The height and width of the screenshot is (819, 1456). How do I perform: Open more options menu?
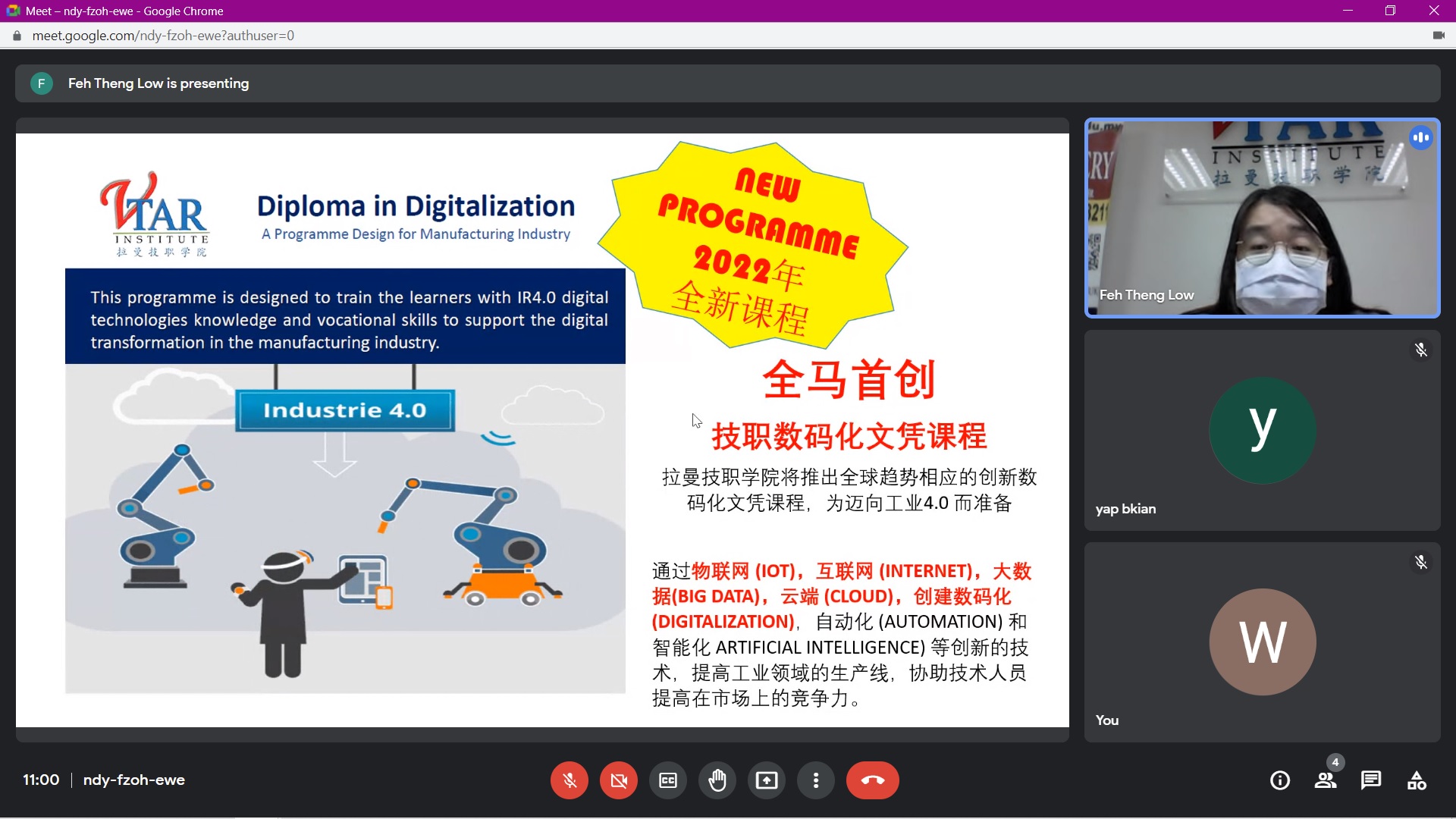816,780
